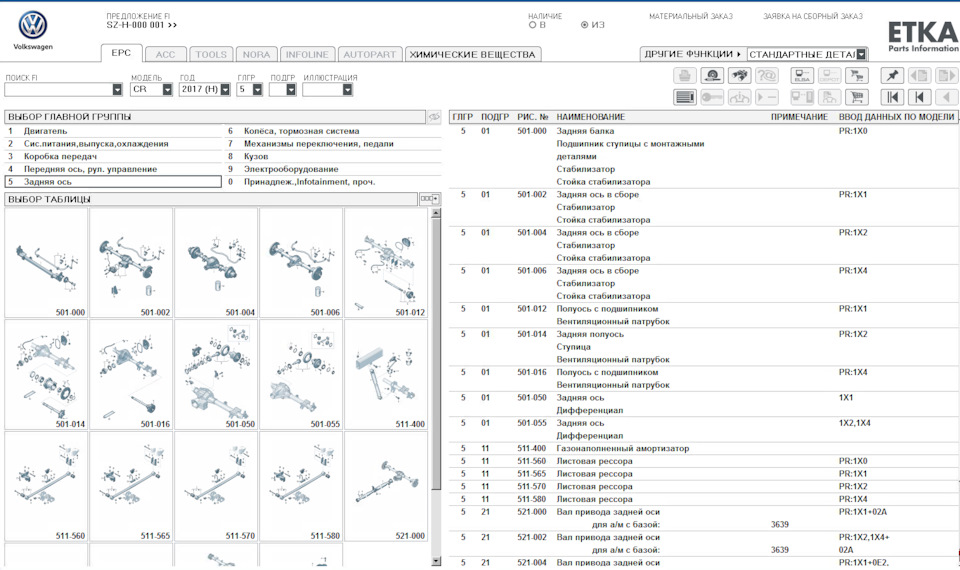The width and height of the screenshot is (960, 570).
Task: Switch to the ACC tab
Action: 165,54
